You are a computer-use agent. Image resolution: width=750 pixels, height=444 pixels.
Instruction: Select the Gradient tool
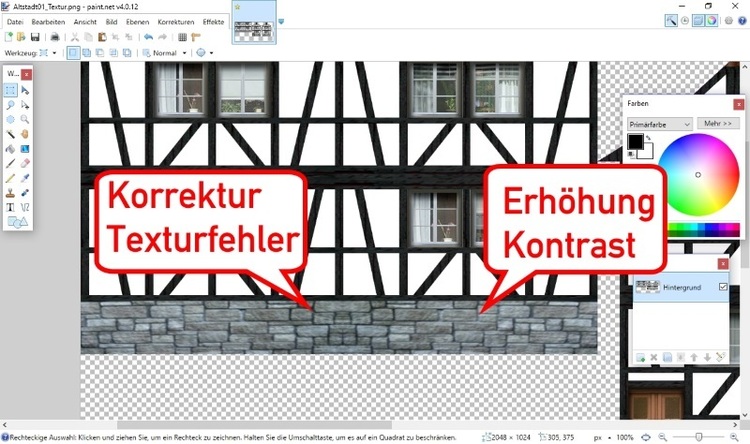25,149
